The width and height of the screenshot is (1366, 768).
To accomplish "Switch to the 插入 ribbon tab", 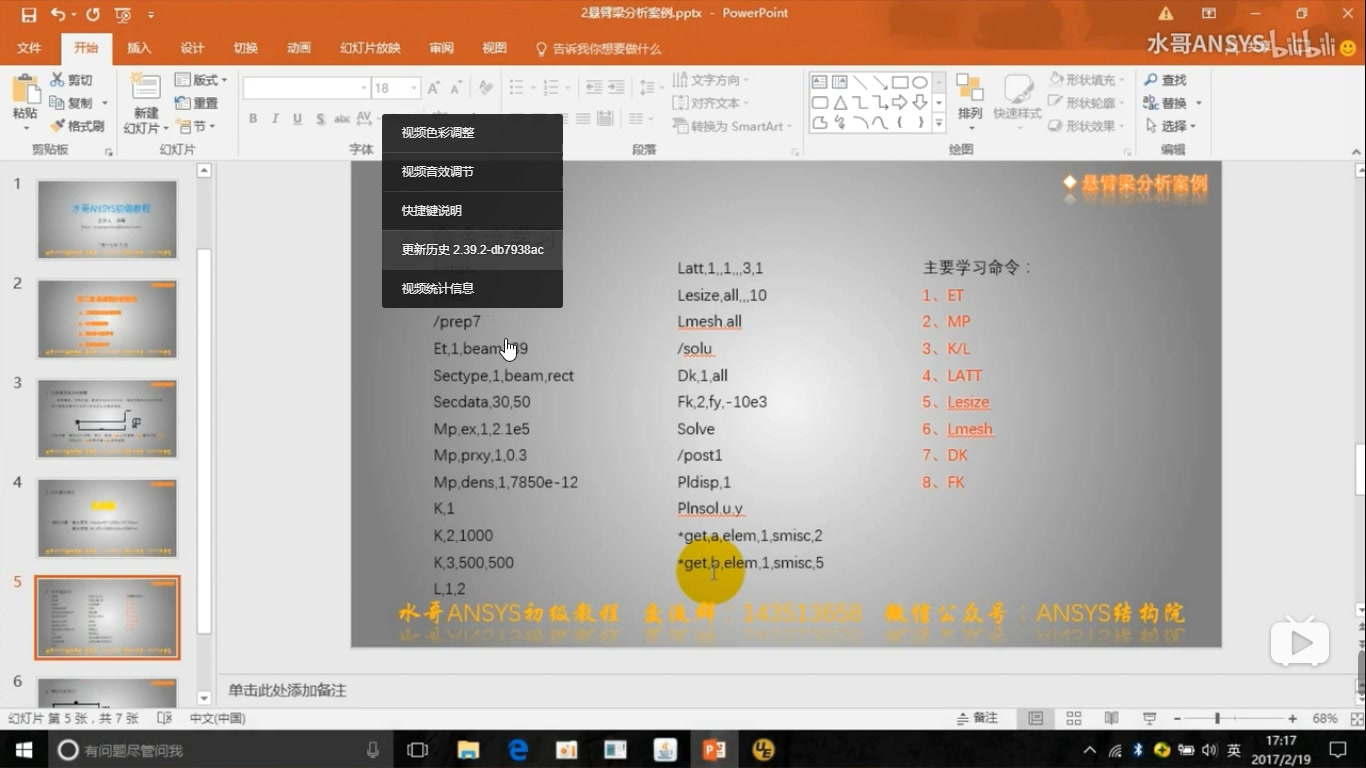I will tap(138, 47).
